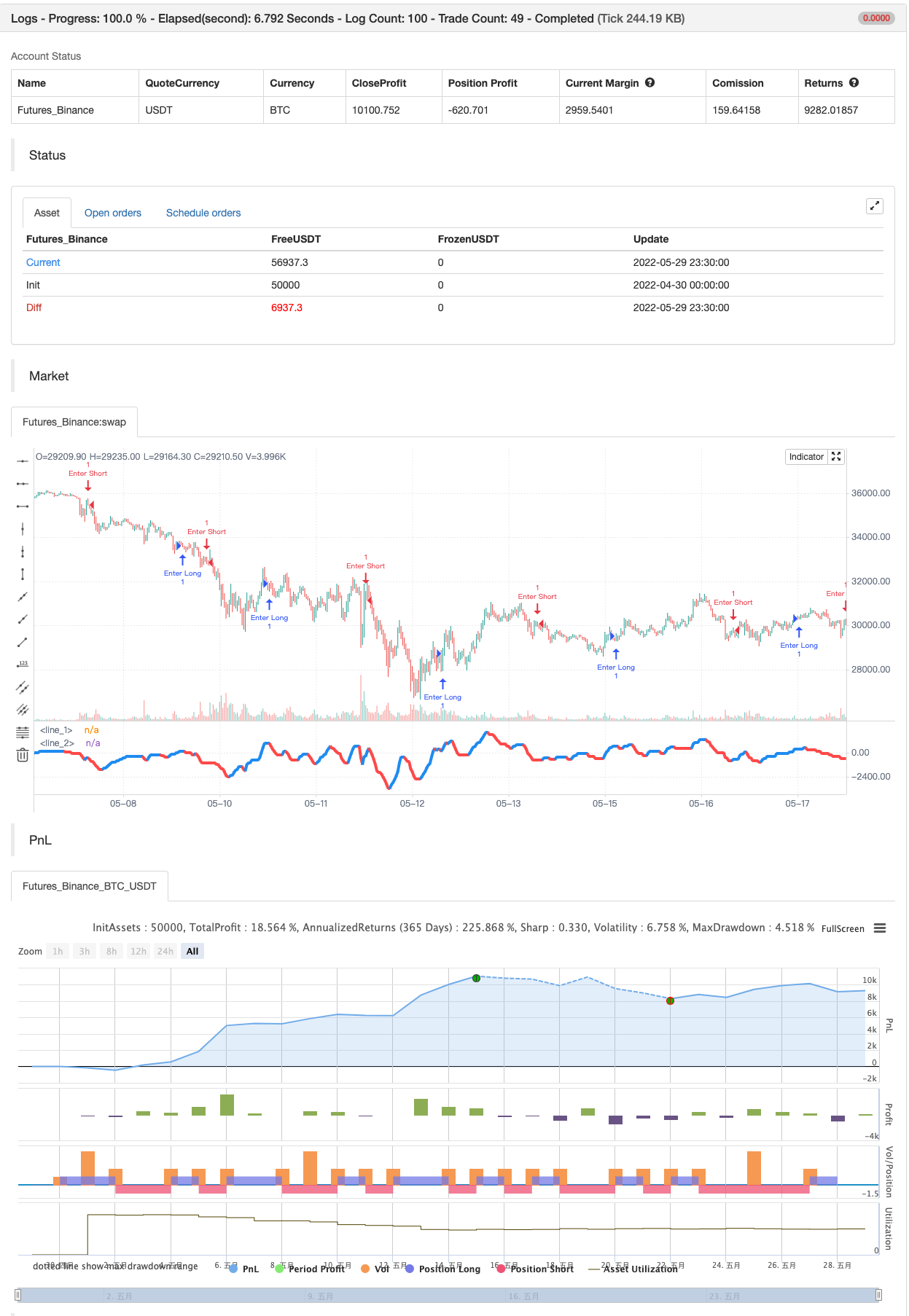The width and height of the screenshot is (909, 1316).
Task: Click the FullScreen link on PnL chart
Action: coord(843,928)
